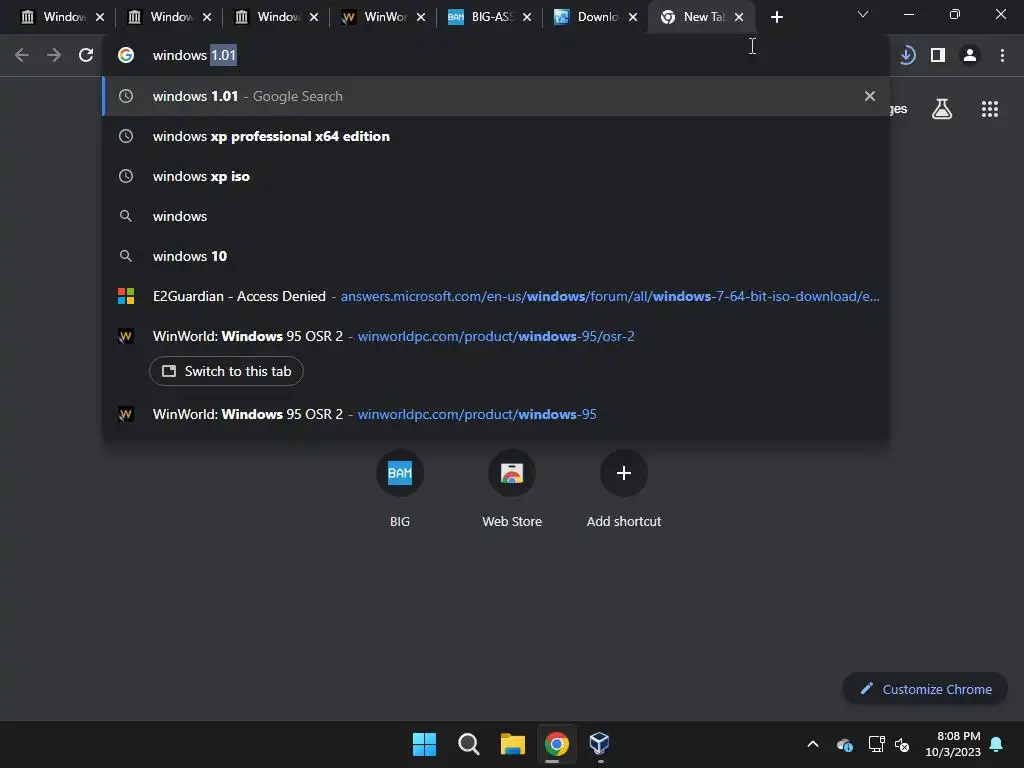Open winworldpc.com/product/windows-95 suggestion

pos(496,414)
